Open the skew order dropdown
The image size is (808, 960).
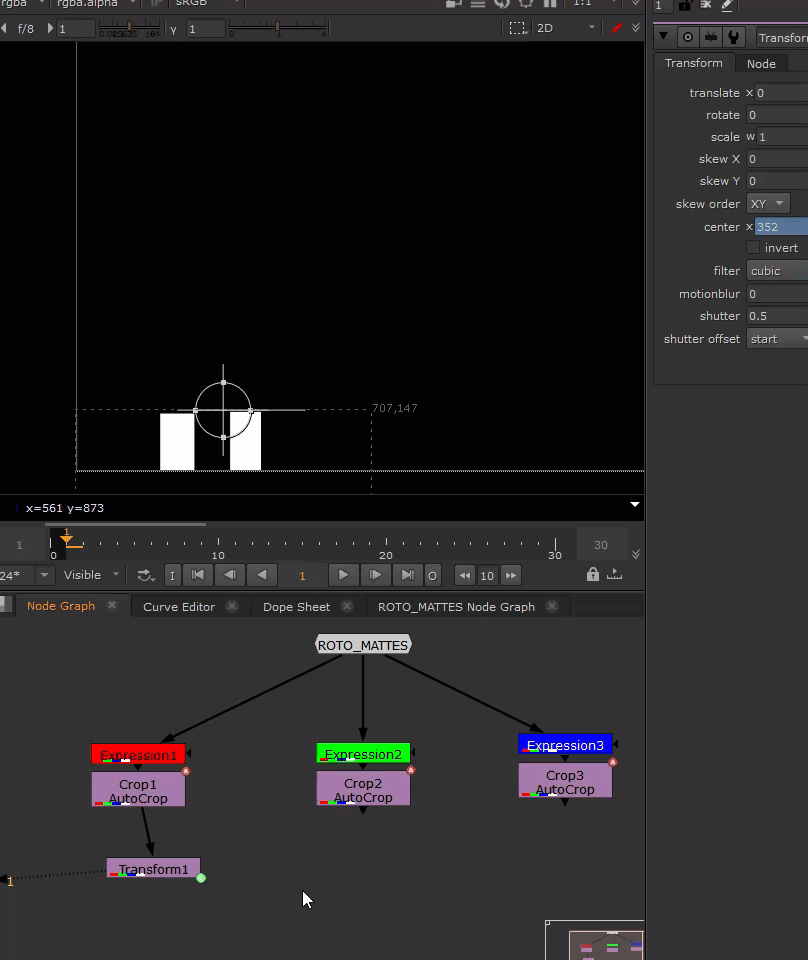click(768, 204)
